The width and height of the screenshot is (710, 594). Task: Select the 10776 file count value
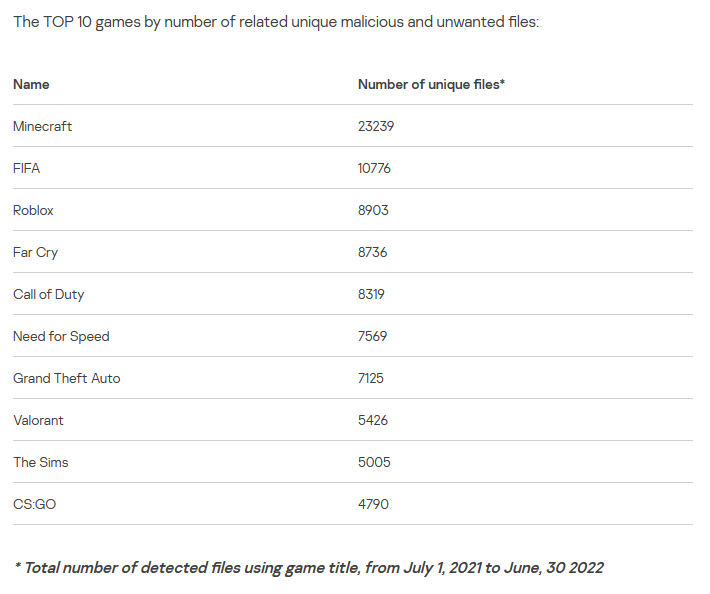374,169
